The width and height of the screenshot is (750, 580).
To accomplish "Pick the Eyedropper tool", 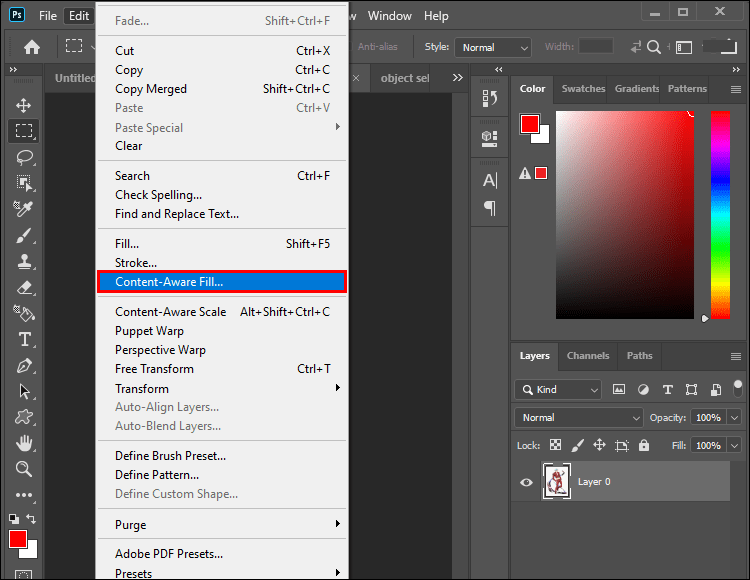I will coord(24,209).
